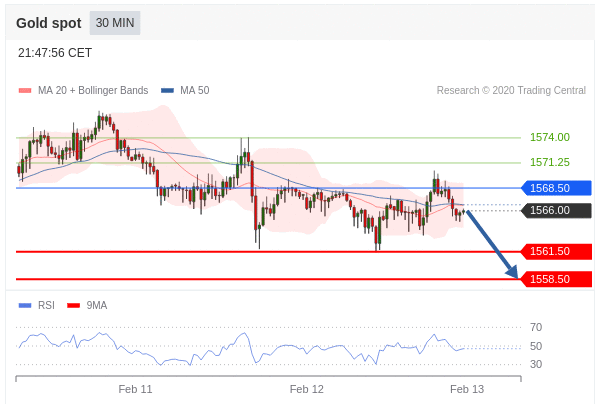This screenshot has height=411, width=600.
Task: Click the RSI 70 level label
Action: [536, 327]
